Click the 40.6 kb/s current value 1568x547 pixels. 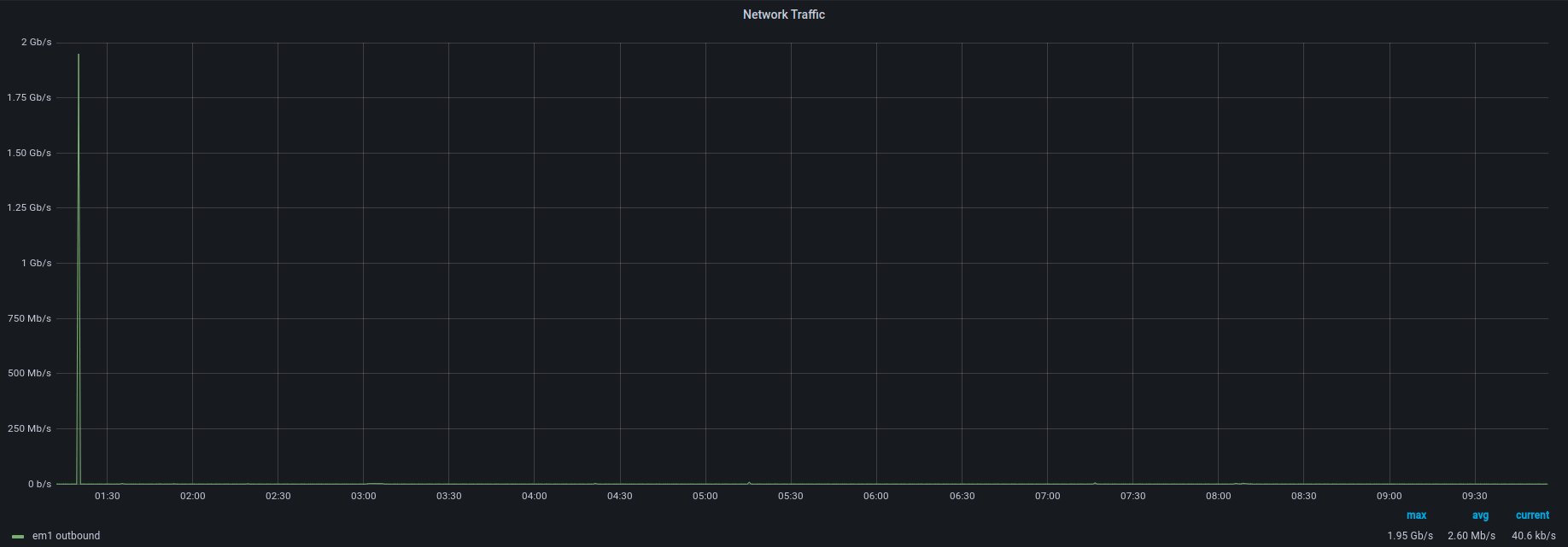point(1533,536)
